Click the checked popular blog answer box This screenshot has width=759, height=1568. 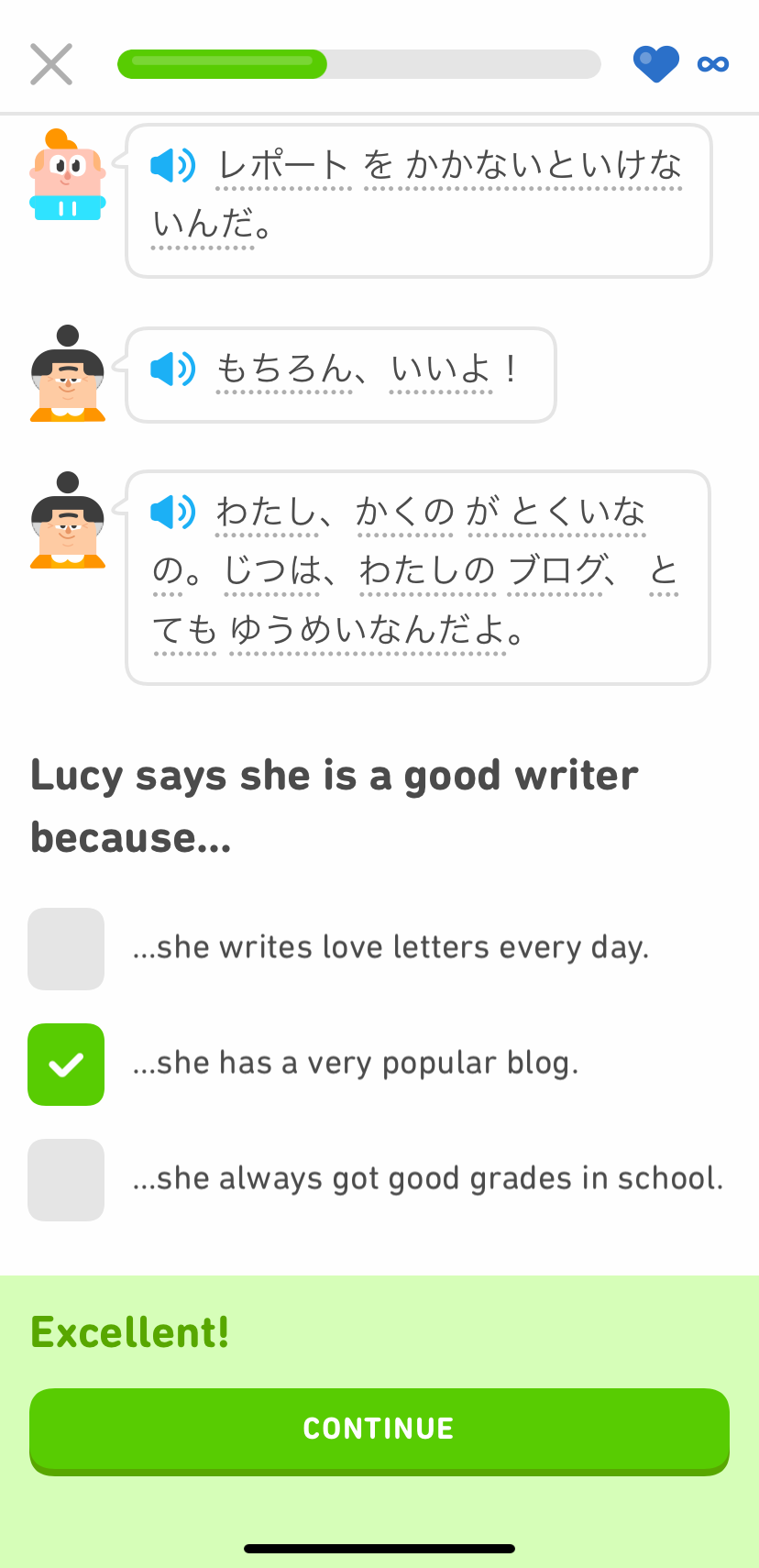[66, 1065]
